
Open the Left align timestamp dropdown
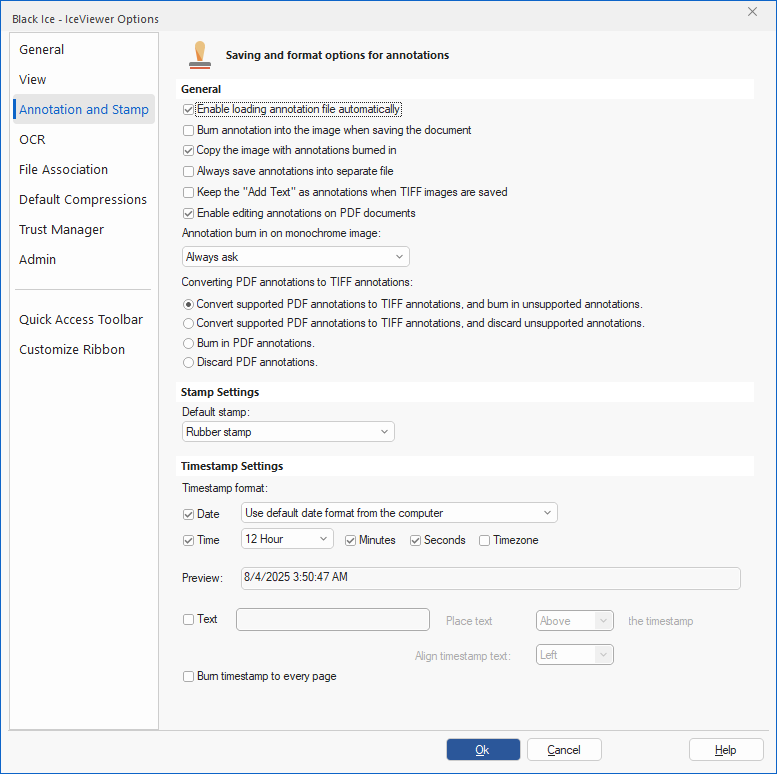pyautogui.click(x=574, y=655)
